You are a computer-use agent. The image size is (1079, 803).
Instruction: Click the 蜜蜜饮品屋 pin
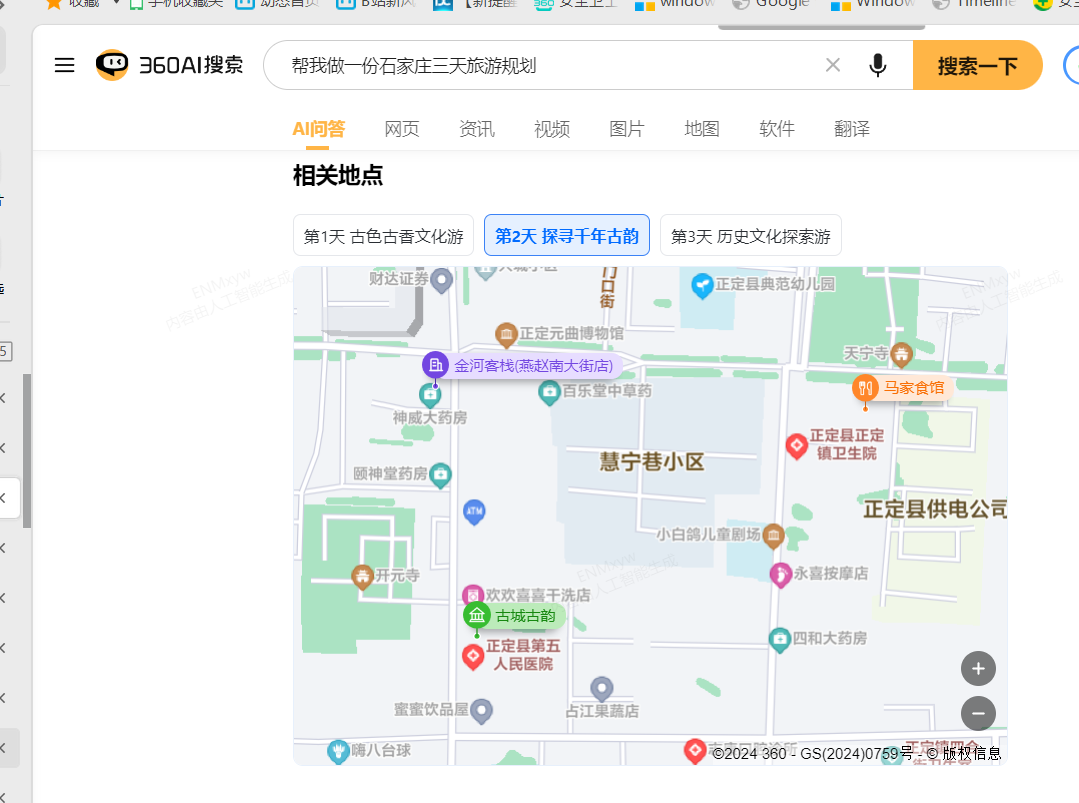482,711
